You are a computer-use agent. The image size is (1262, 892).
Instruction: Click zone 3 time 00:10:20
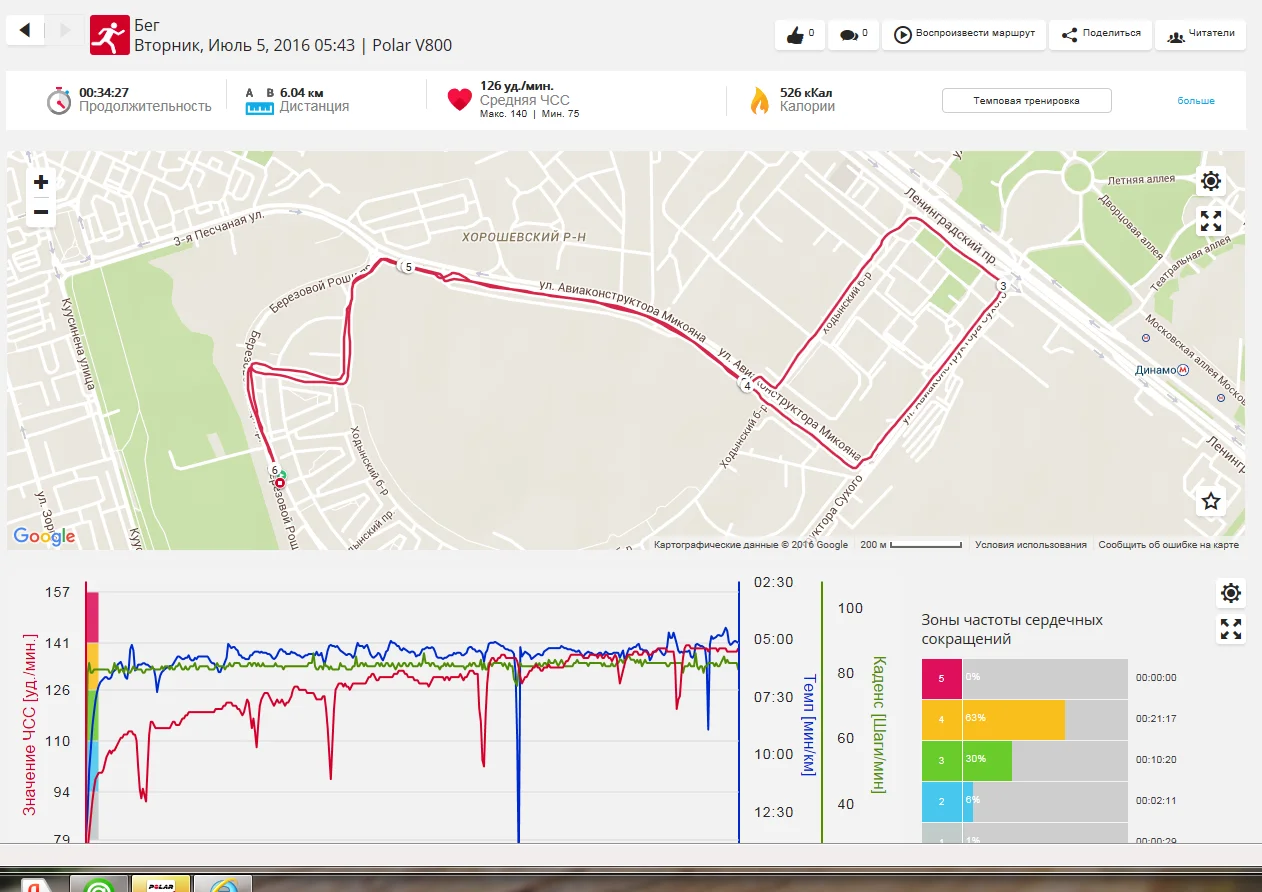[1156, 760]
